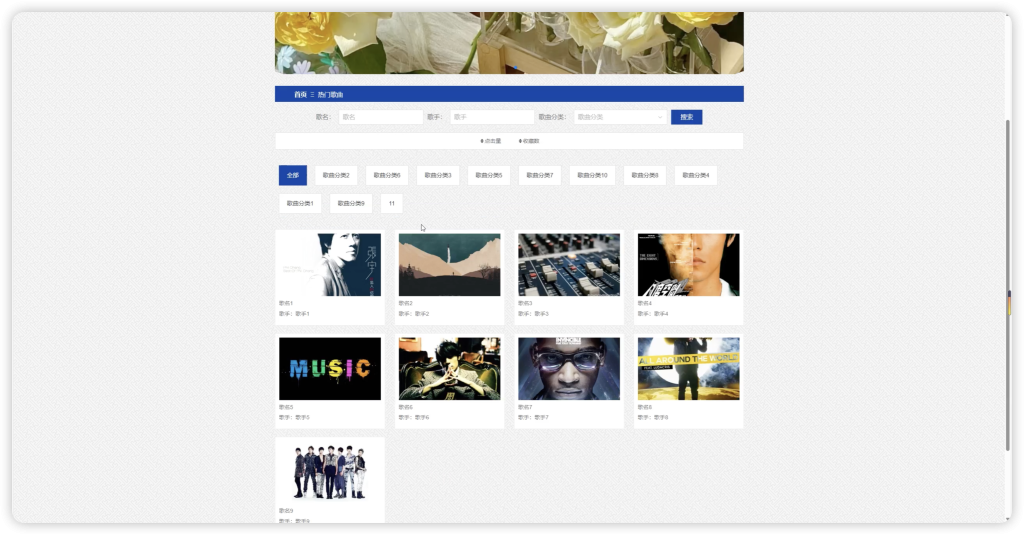Open the colorful MUSIC cover for 歌名5
The height and width of the screenshot is (535, 1024).
point(330,368)
